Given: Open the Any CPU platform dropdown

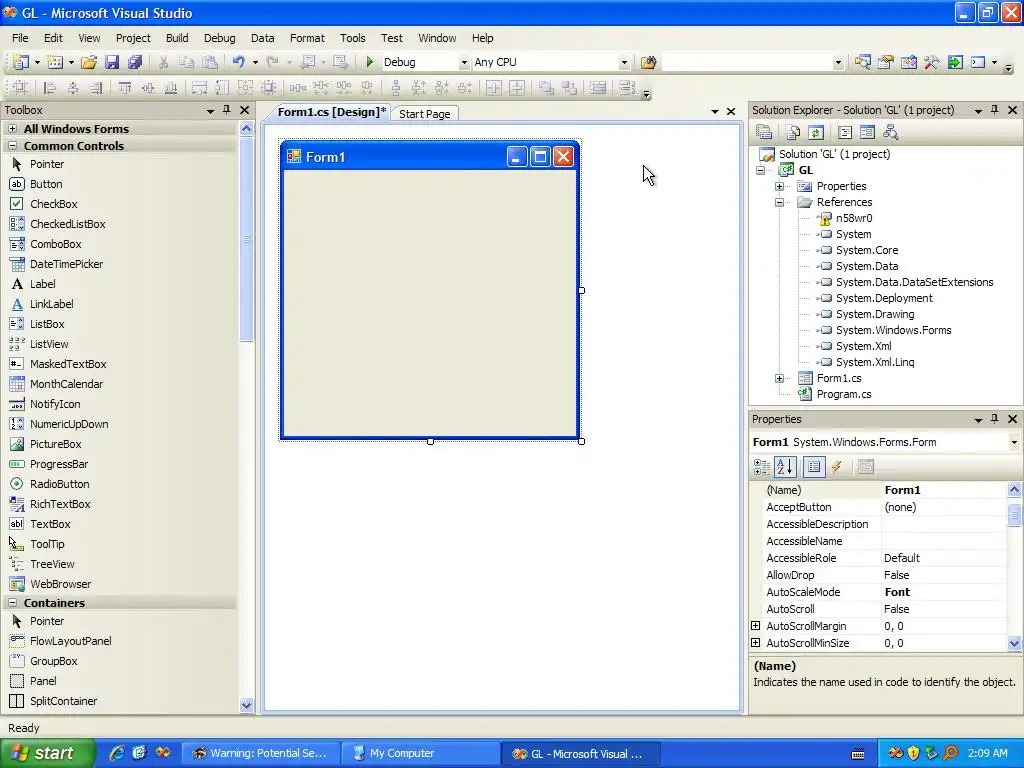Looking at the screenshot, I should pos(624,63).
